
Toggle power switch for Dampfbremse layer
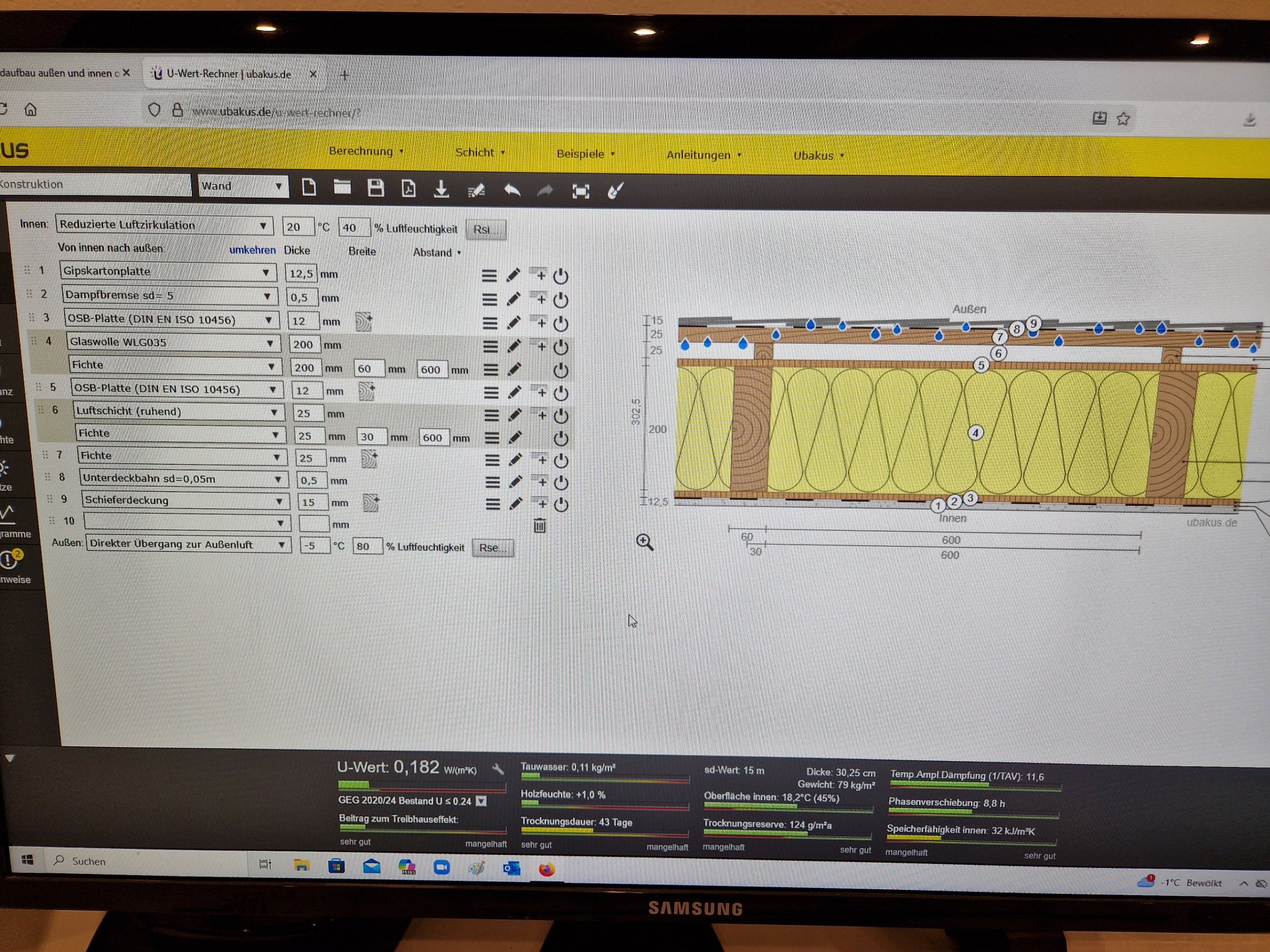click(x=561, y=300)
